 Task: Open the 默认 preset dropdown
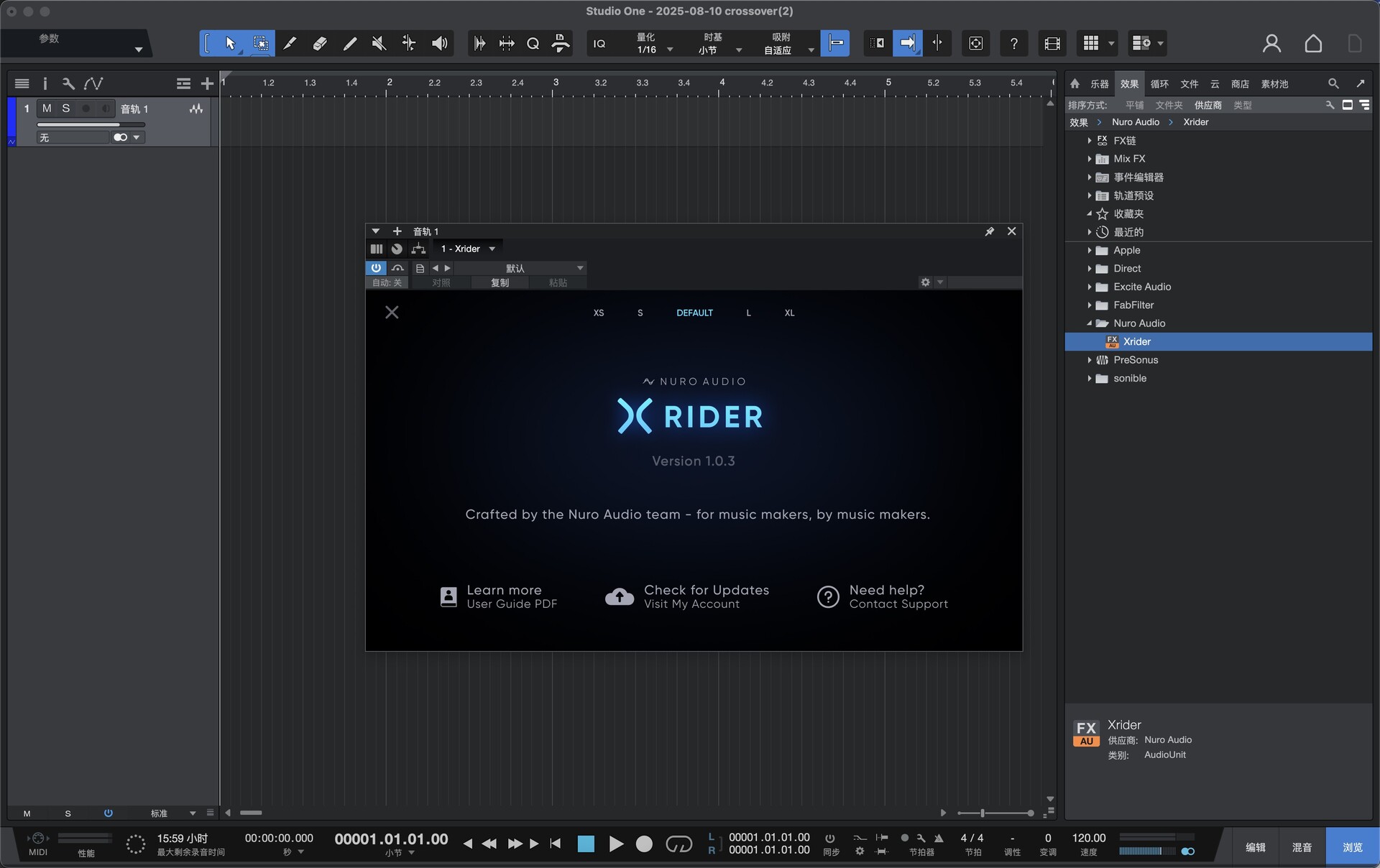(x=520, y=268)
